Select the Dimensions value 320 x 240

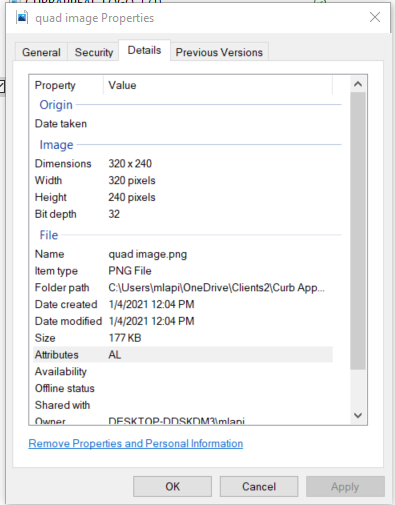click(130, 164)
